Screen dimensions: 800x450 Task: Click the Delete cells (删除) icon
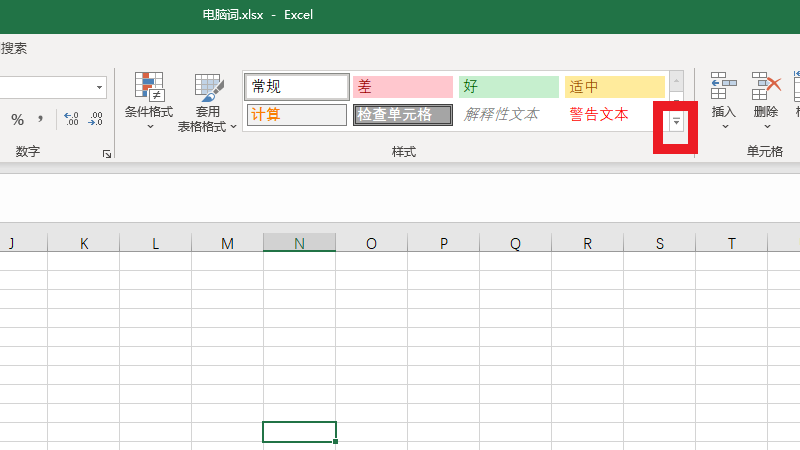click(766, 87)
